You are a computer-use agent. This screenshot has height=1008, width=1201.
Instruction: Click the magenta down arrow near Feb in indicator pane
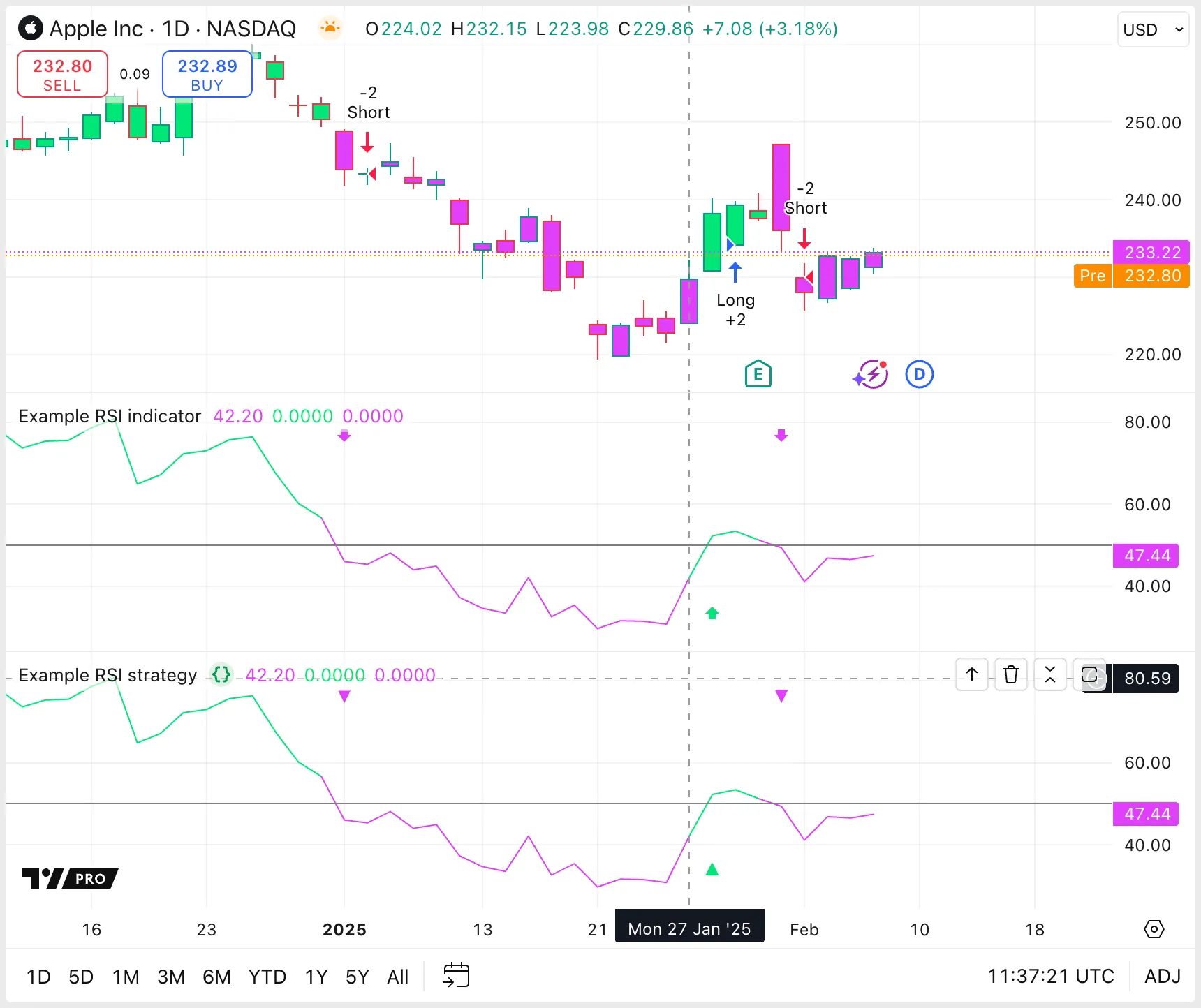point(781,436)
